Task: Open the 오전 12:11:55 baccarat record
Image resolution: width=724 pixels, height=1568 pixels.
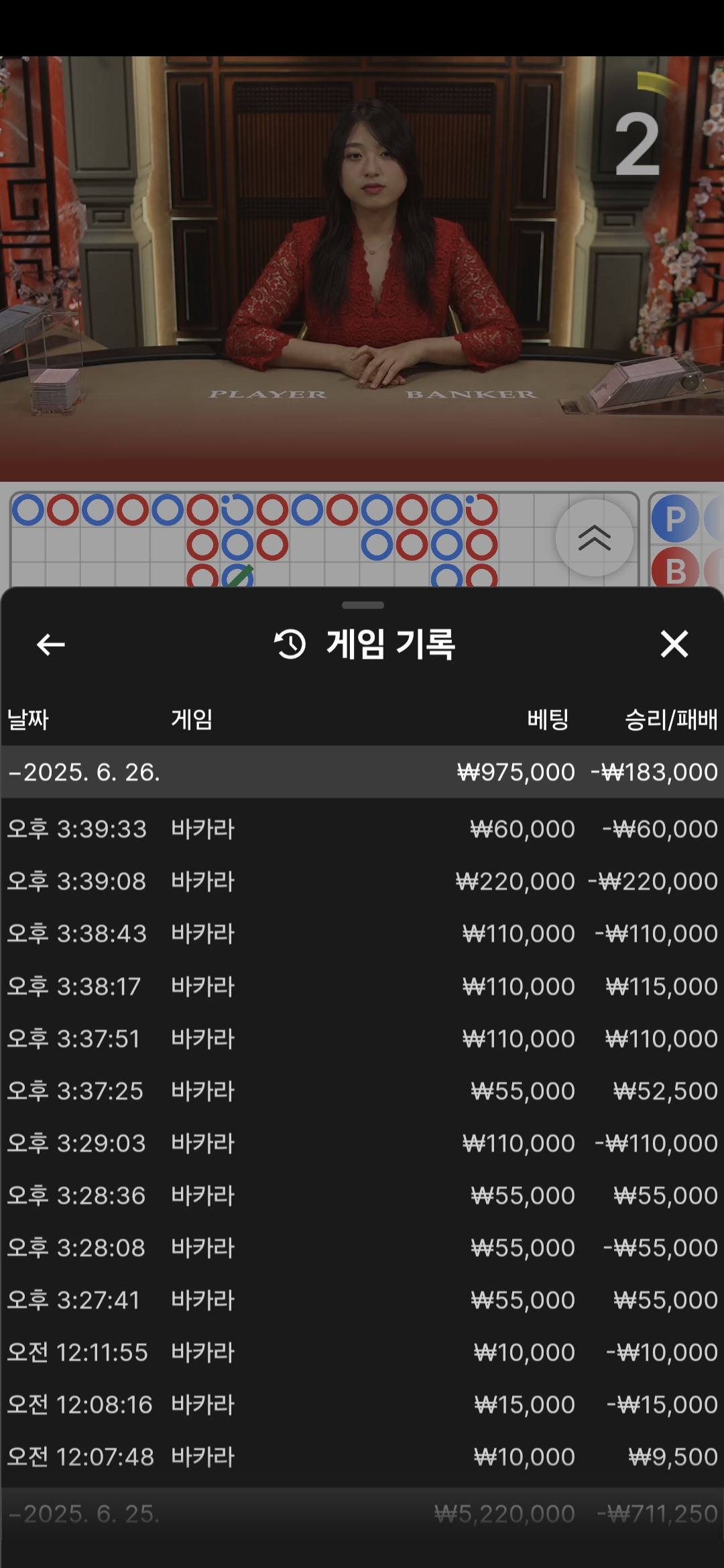Action: [362, 1352]
